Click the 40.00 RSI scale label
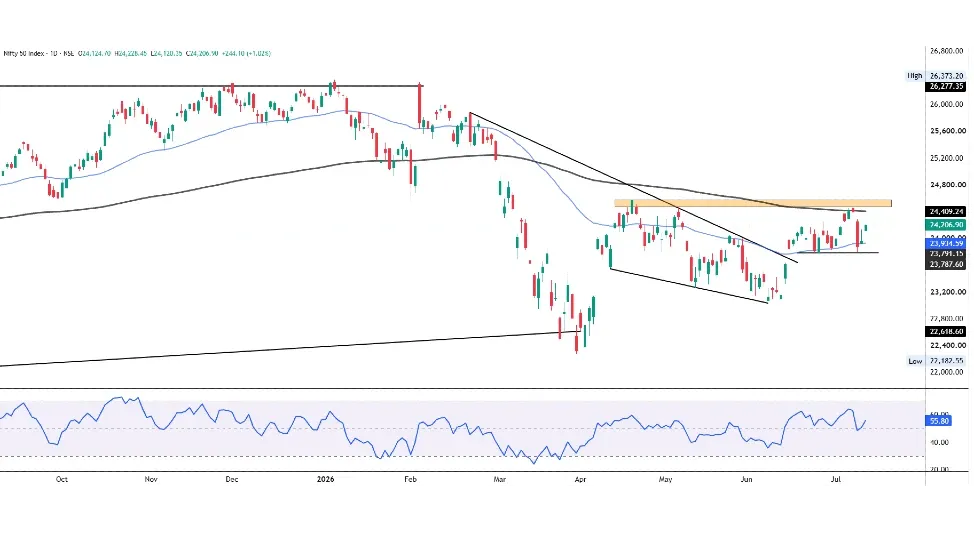 [939, 442]
